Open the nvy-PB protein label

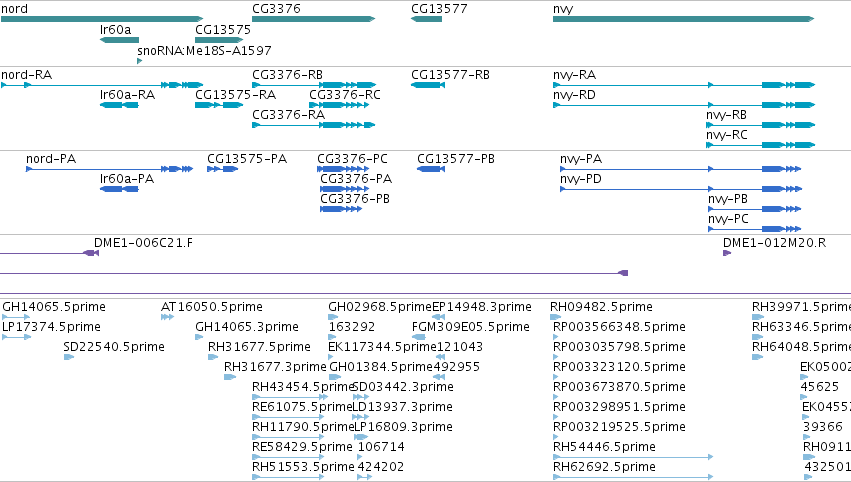[728, 199]
